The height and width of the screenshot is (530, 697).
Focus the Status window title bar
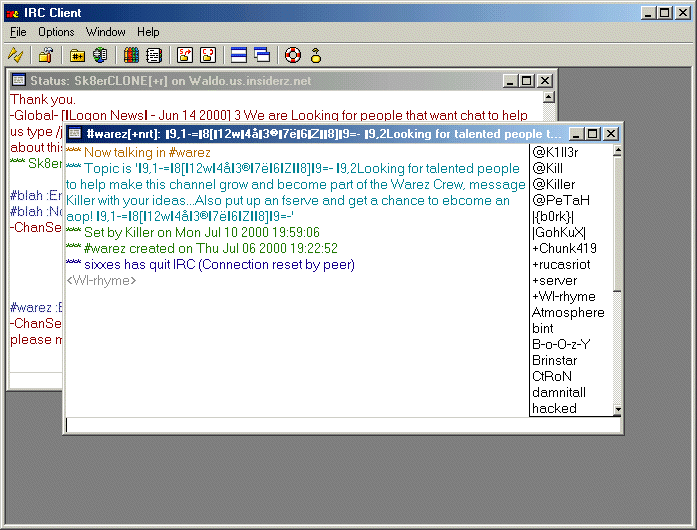(250, 80)
